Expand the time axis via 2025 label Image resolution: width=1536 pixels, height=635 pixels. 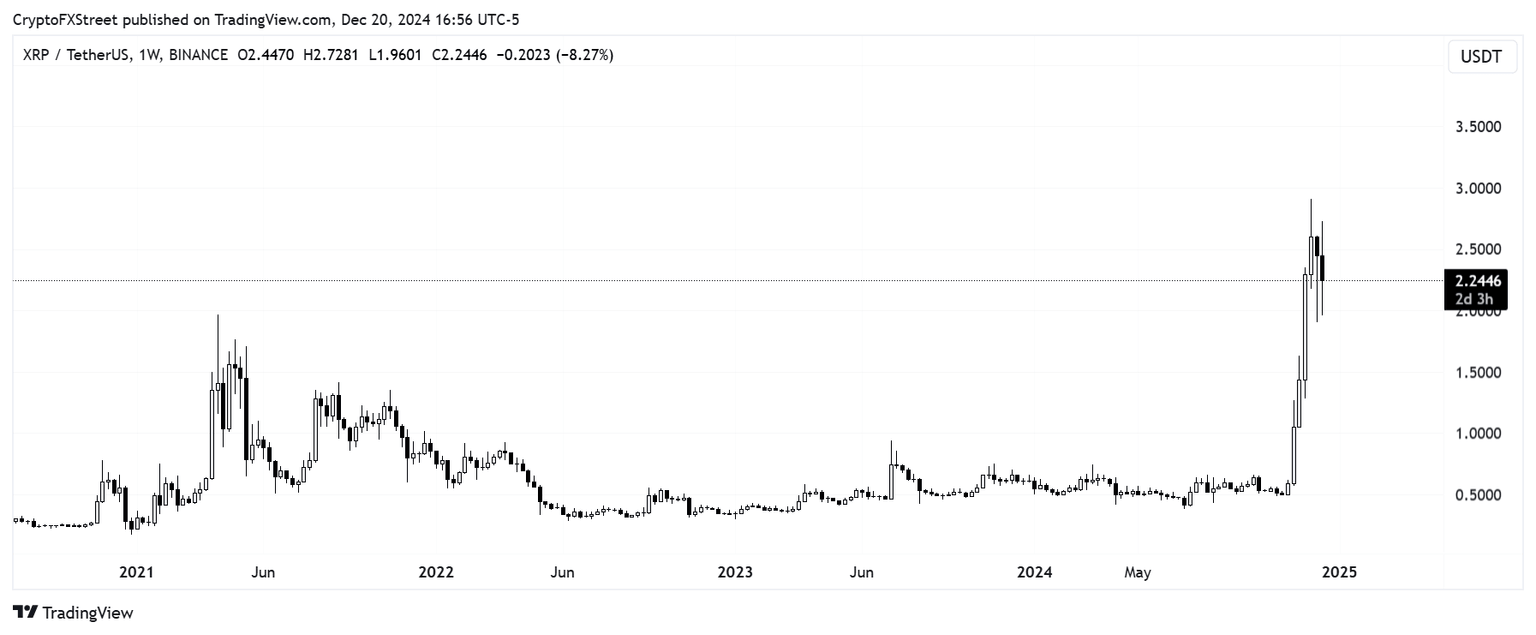(1340, 572)
